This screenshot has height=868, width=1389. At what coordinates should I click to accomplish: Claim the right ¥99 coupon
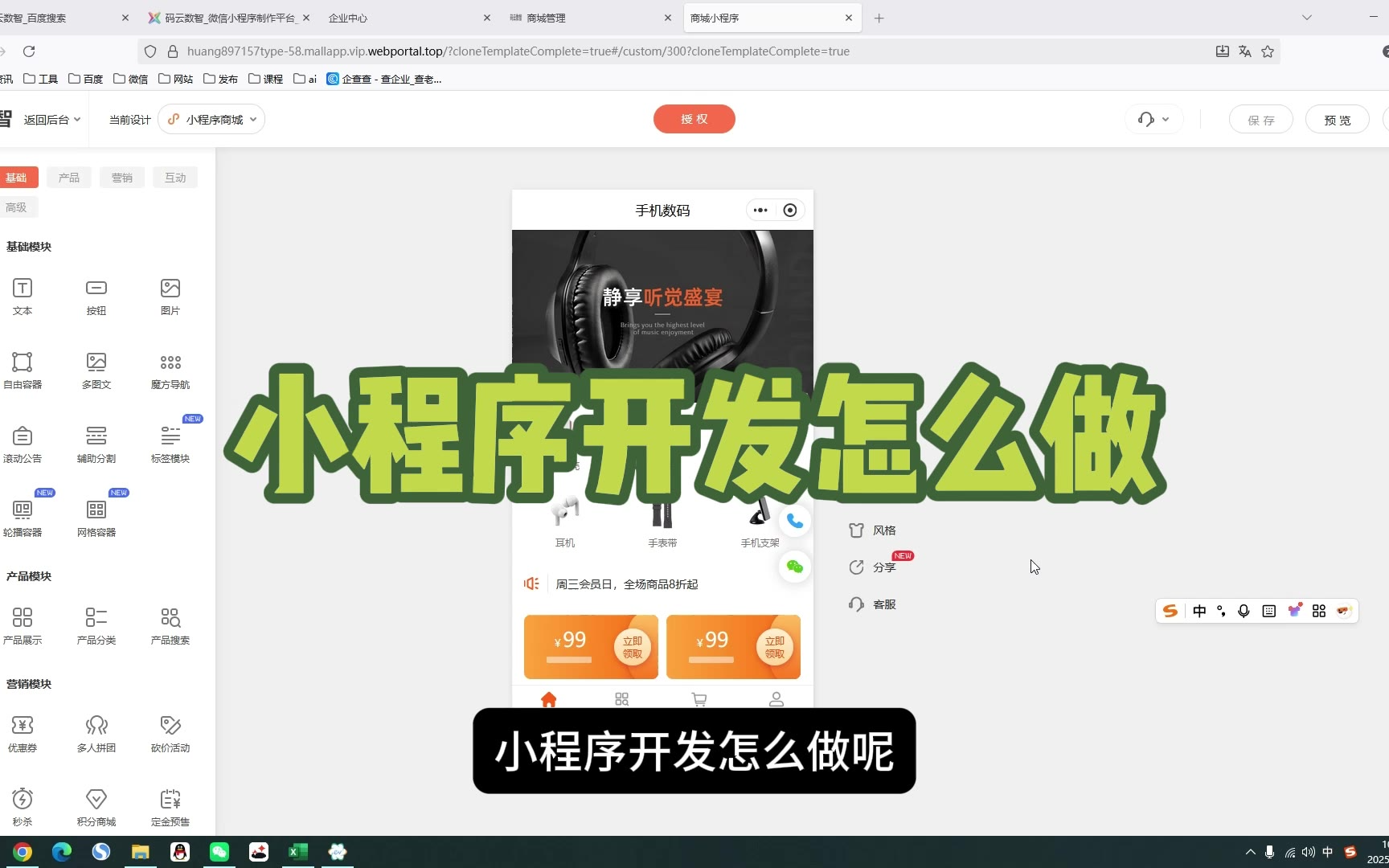point(775,647)
